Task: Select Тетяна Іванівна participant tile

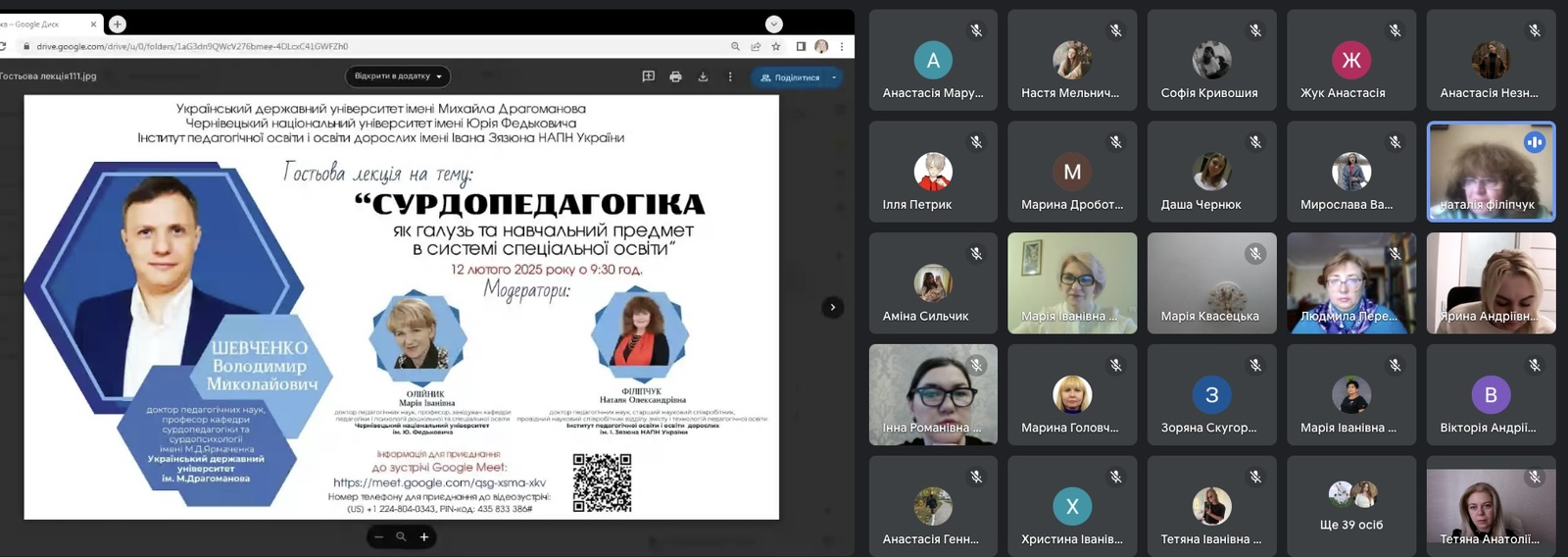Action: tap(1211, 506)
